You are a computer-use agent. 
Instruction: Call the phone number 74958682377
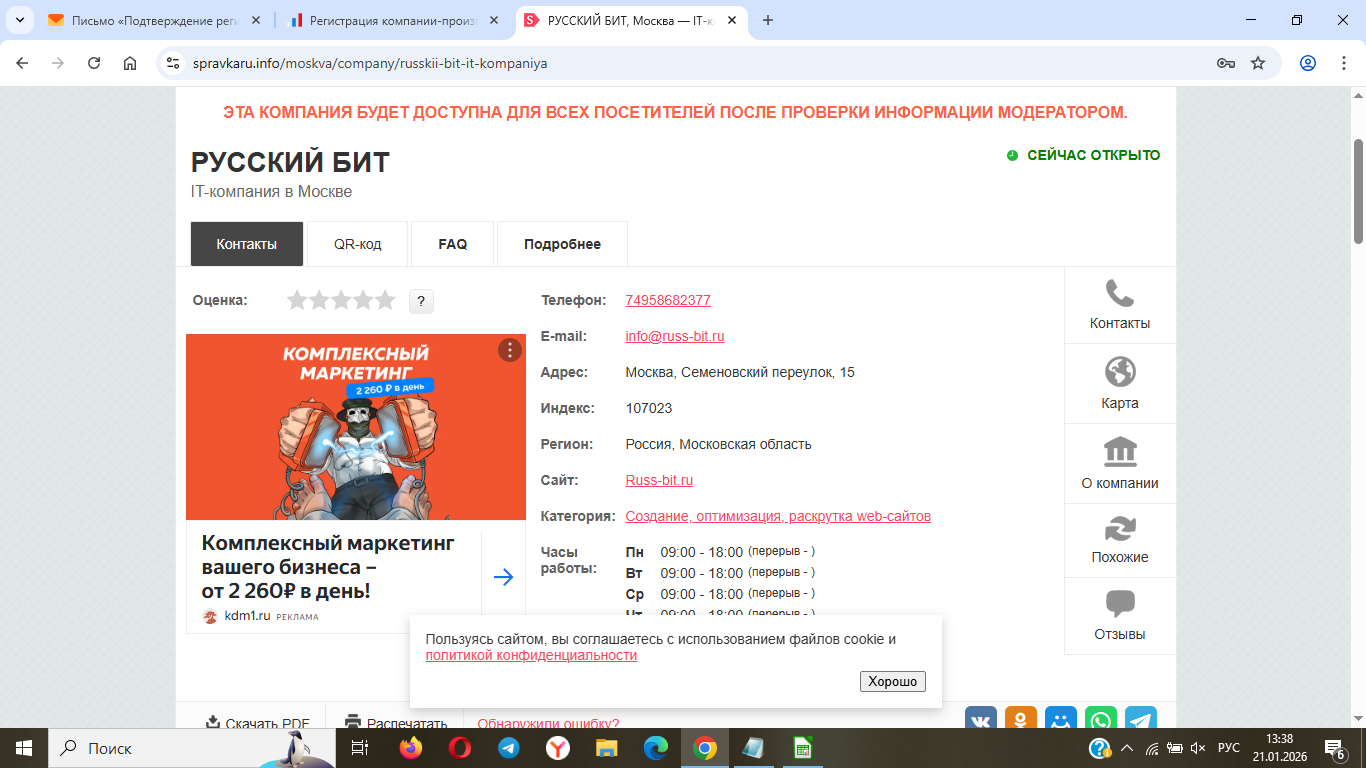click(668, 300)
